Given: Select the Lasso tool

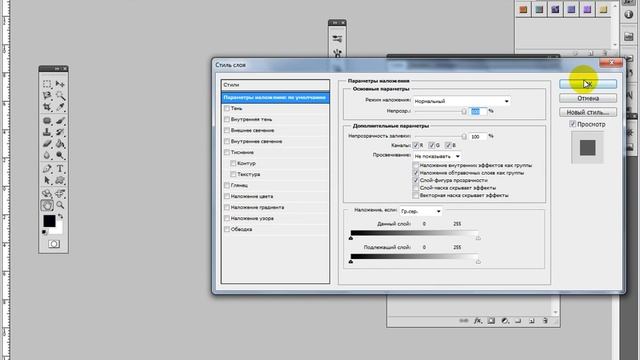Looking at the screenshot, I should 47,96.
